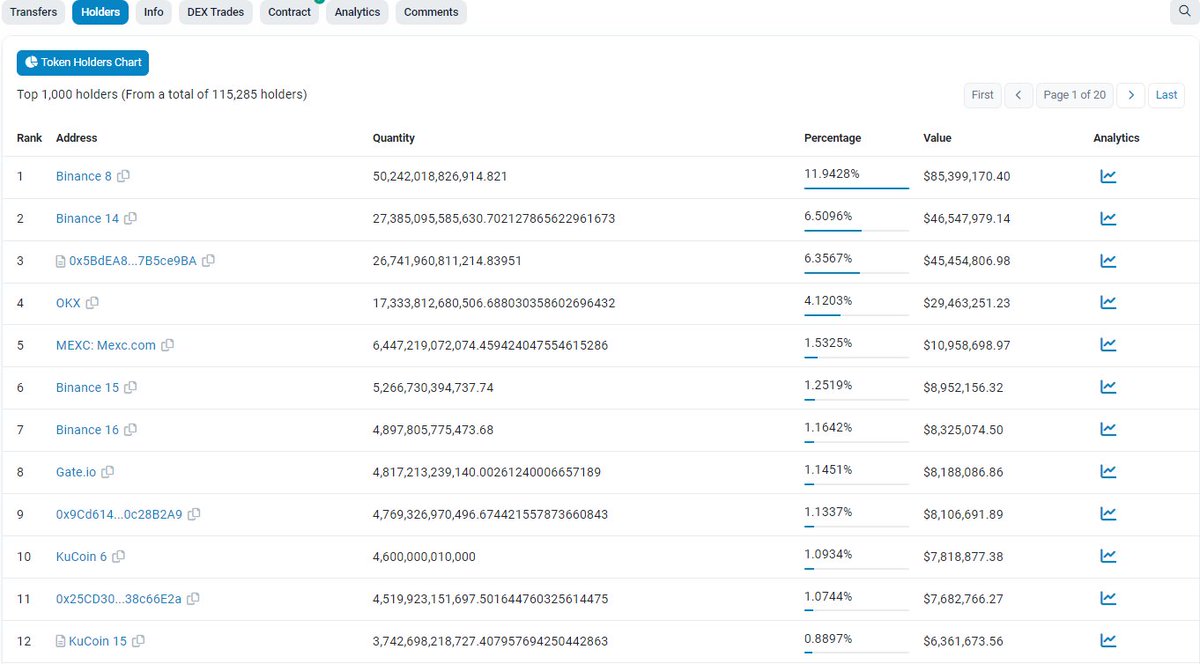This screenshot has width=1200, height=664.
Task: Go to the next page arrow
Action: [x=1131, y=95]
